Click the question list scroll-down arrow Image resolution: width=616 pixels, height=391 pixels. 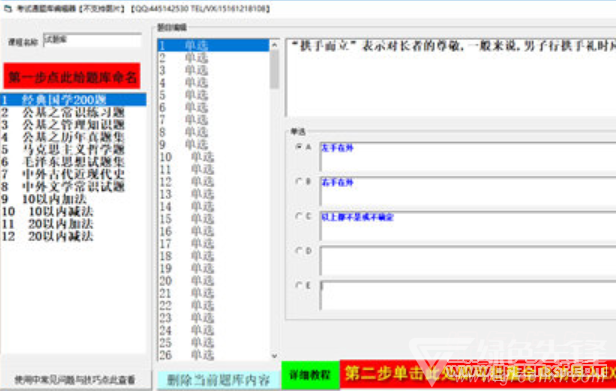click(274, 356)
